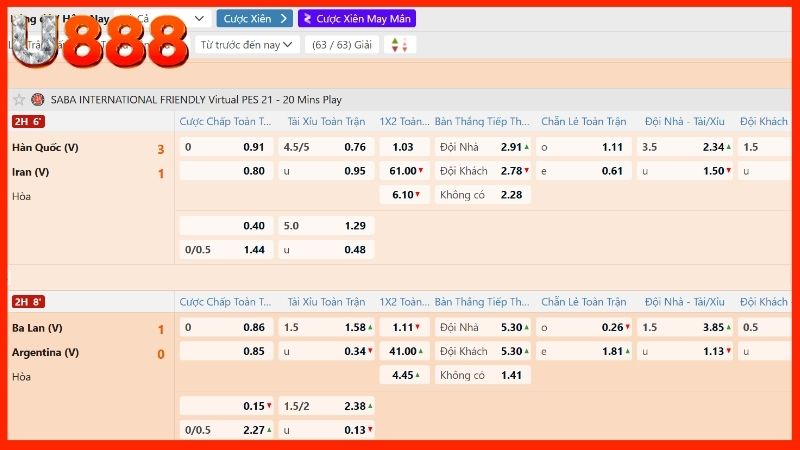Choose Đội Khách next goal 5.30
This screenshot has width=800, height=450.
point(483,351)
